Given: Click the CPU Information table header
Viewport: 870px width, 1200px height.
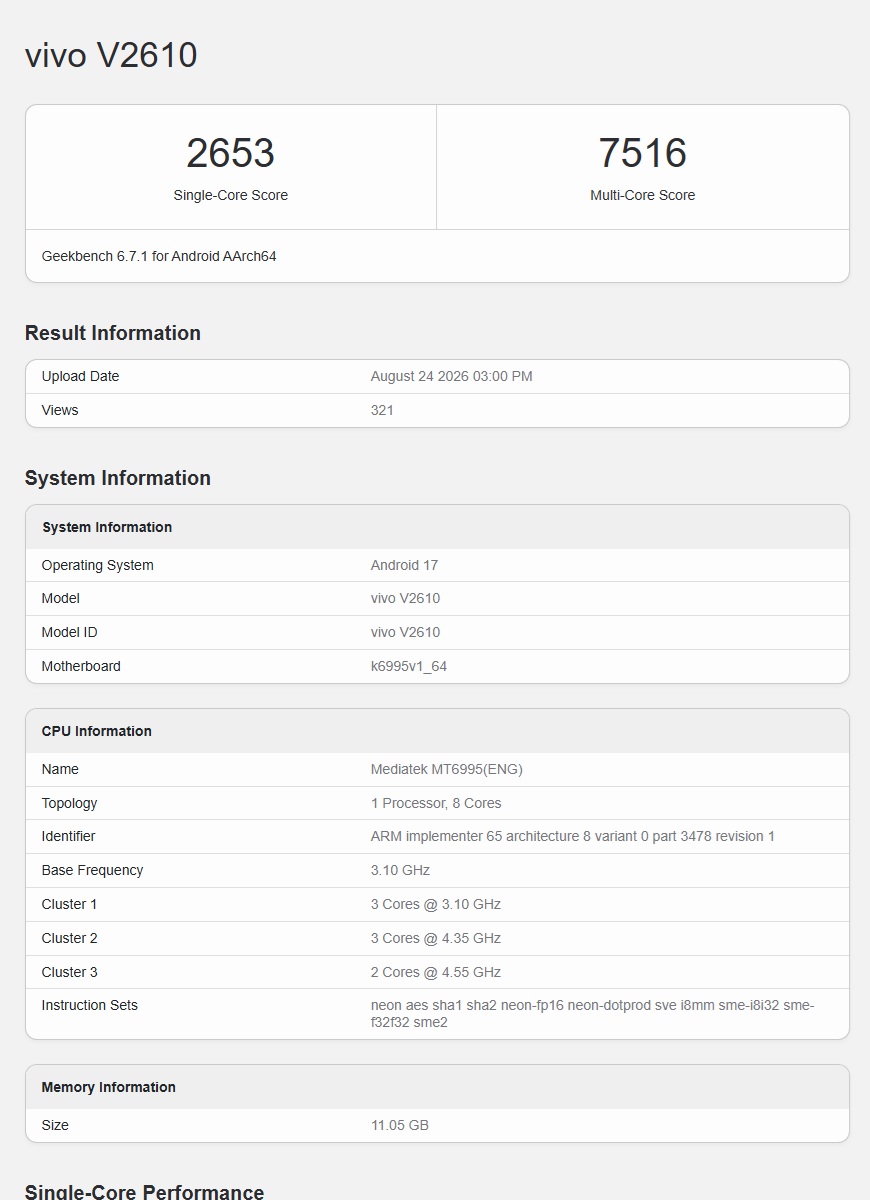Looking at the screenshot, I should point(97,731).
